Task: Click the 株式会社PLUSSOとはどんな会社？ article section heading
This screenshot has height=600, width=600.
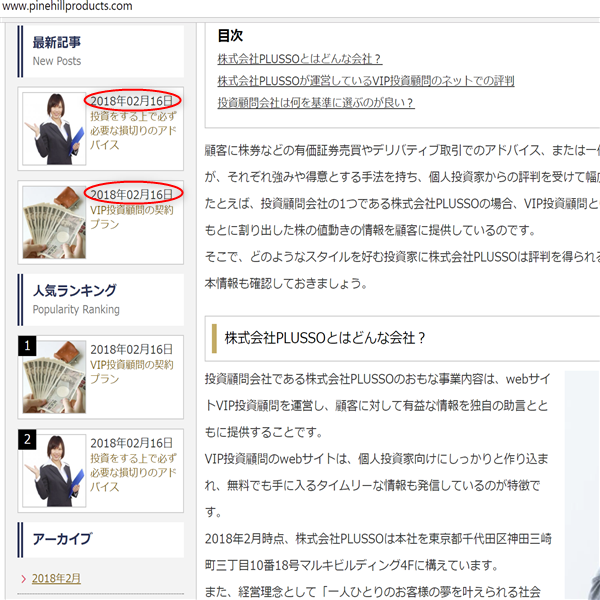Action: click(x=326, y=338)
